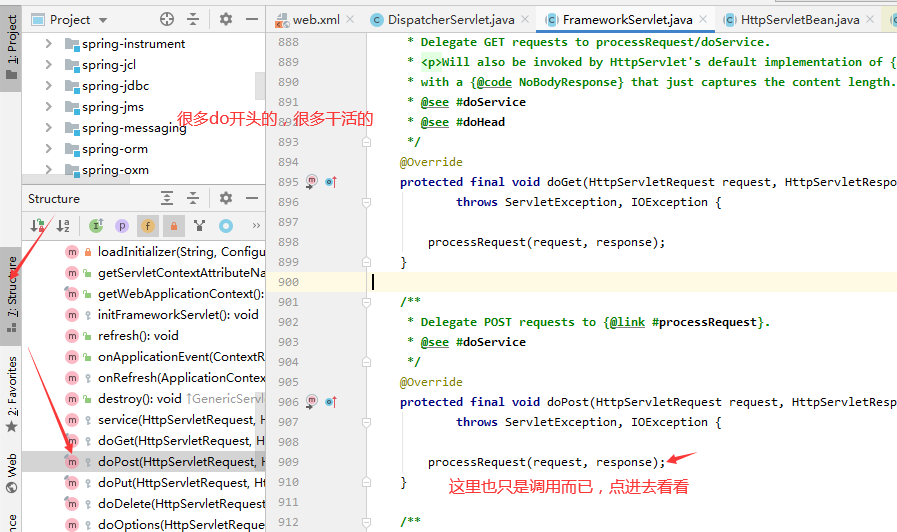This screenshot has height=532, width=897.
Task: Expand the spring-oxm module
Action: click(49, 169)
